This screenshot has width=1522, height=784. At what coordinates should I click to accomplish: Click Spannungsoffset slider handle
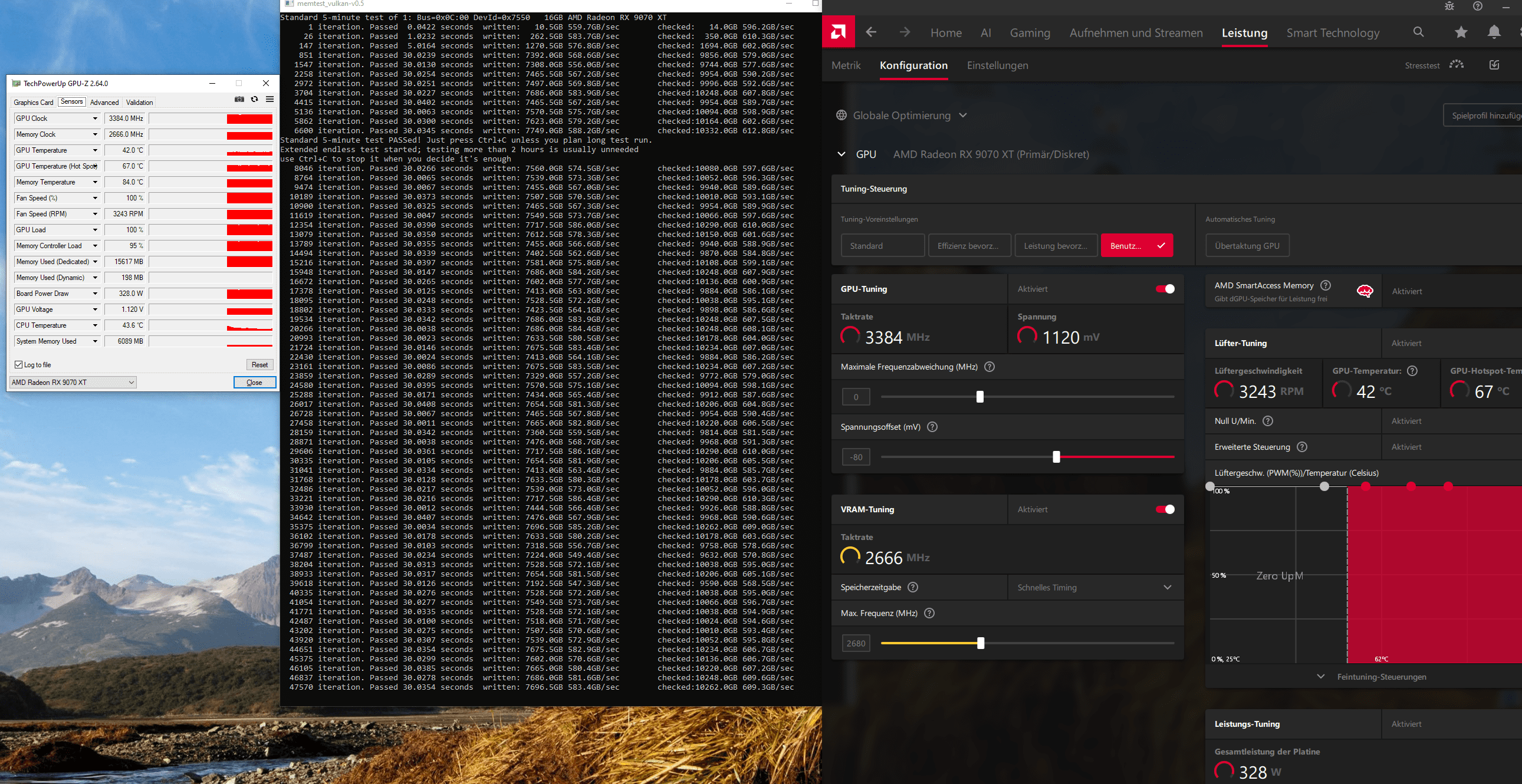tap(1056, 457)
